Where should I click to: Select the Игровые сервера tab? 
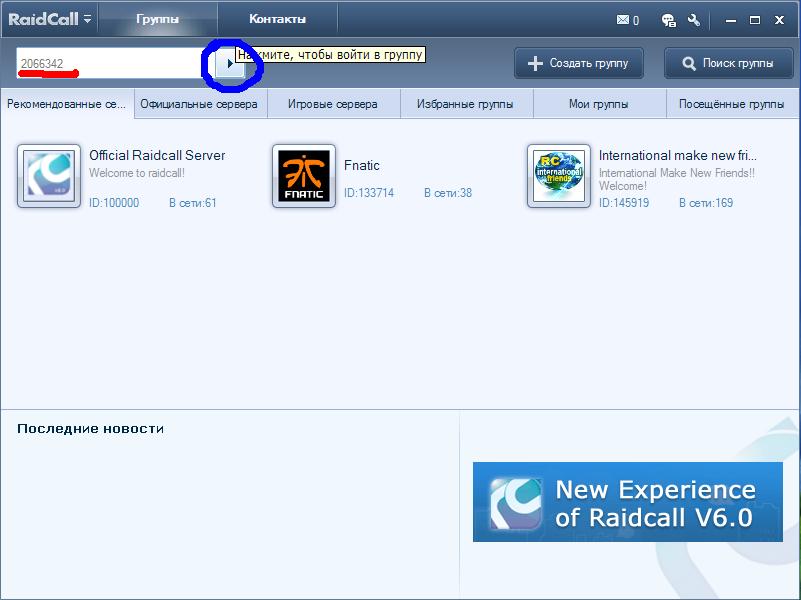[x=333, y=104]
